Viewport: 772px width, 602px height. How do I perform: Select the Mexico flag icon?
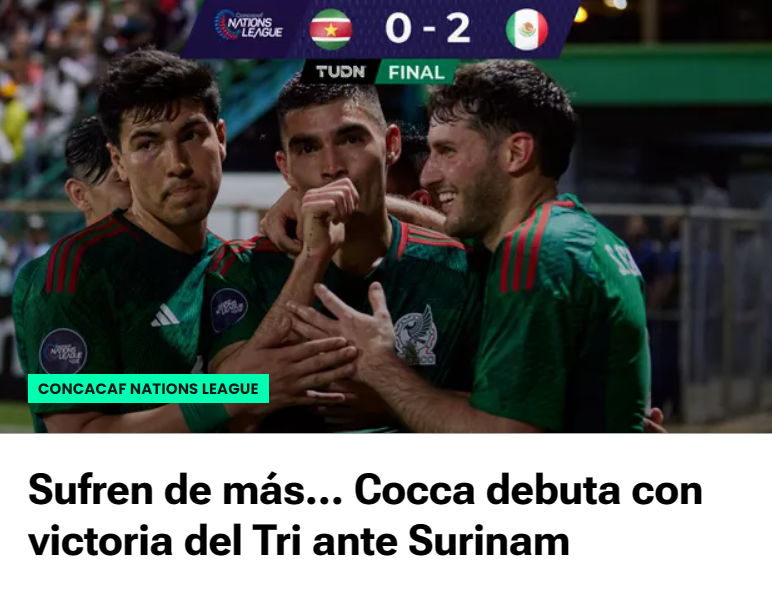(x=527, y=30)
